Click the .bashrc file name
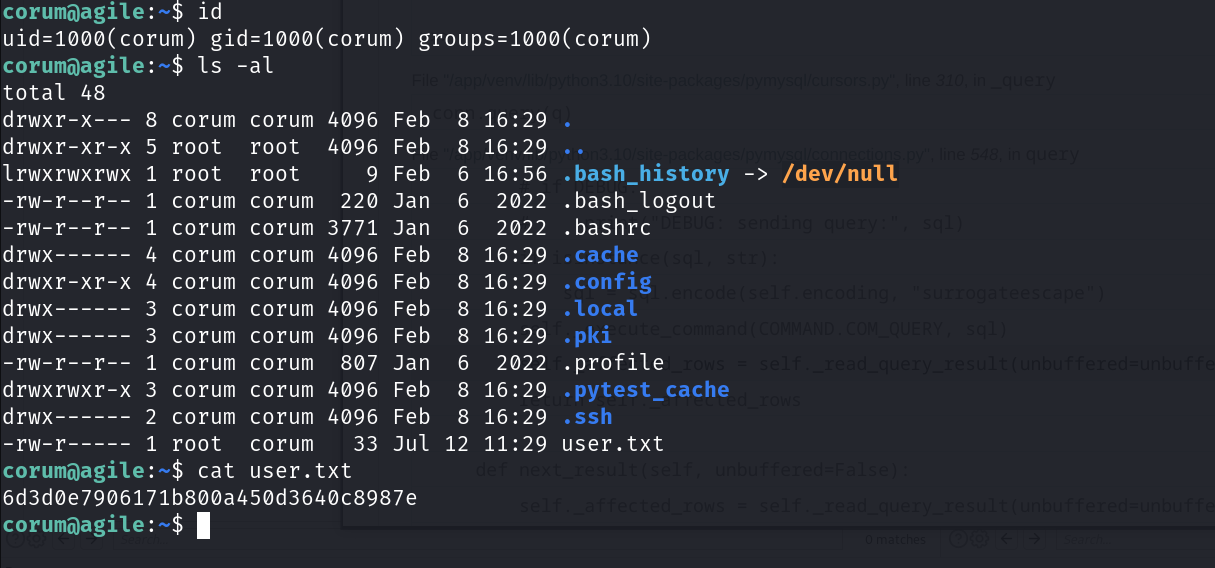The width and height of the screenshot is (1215, 568). coord(607,228)
